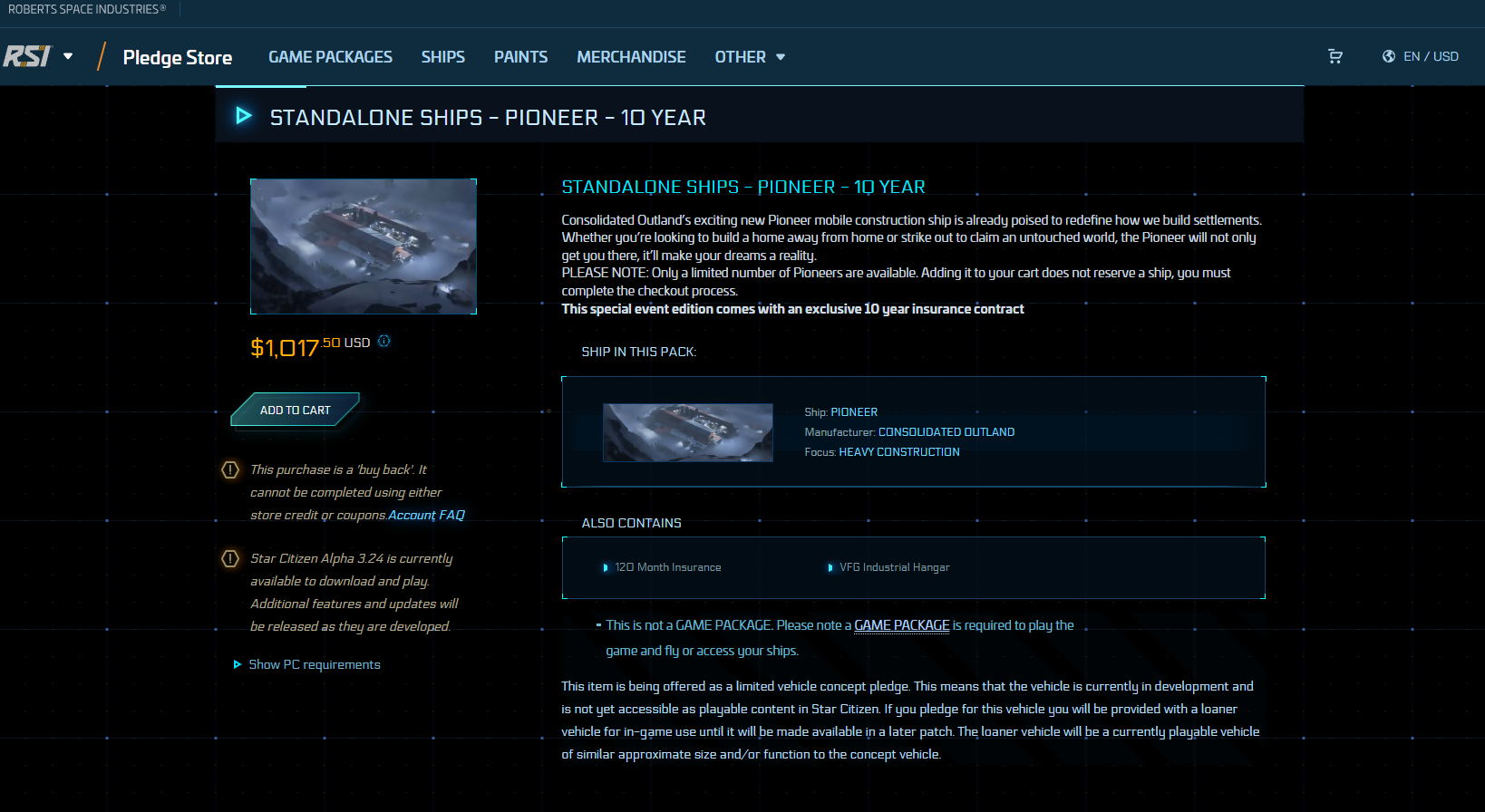Open the shopping cart icon
This screenshot has height=812, width=1485.
1335,56
